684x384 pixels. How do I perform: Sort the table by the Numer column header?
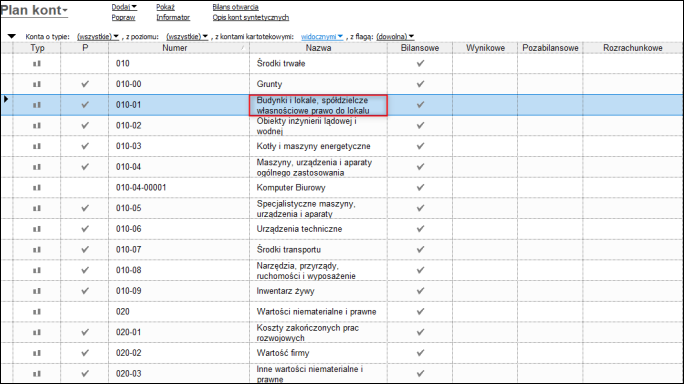[174, 48]
